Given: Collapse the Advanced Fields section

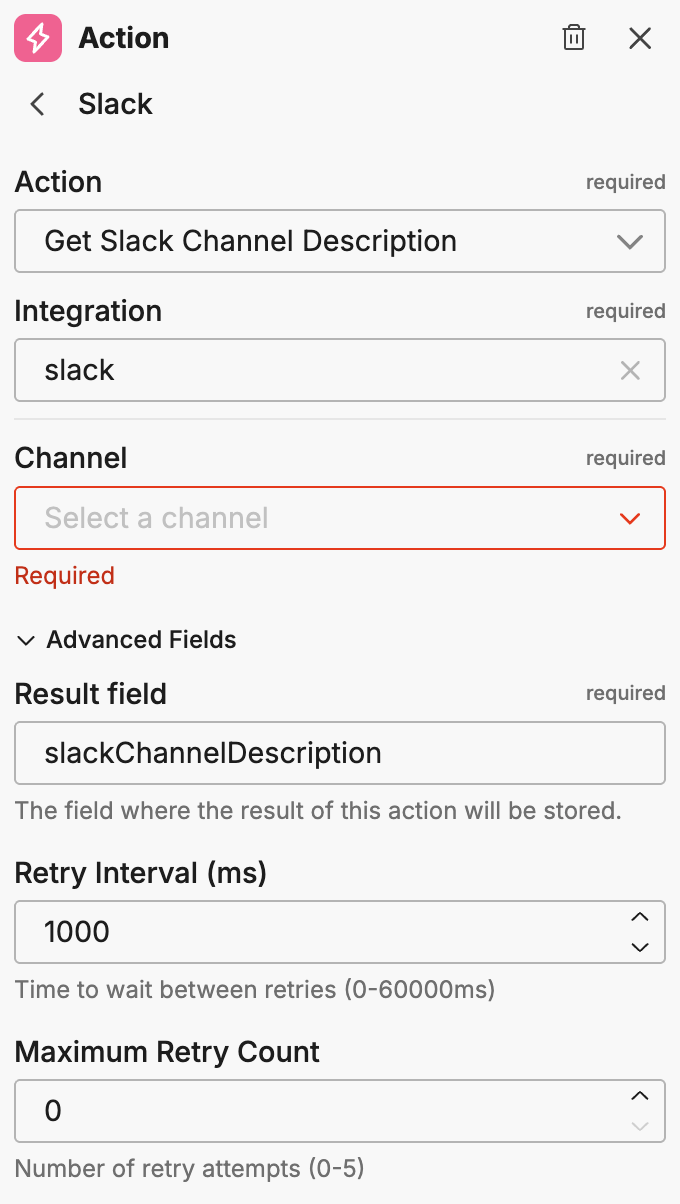Looking at the screenshot, I should (26, 640).
